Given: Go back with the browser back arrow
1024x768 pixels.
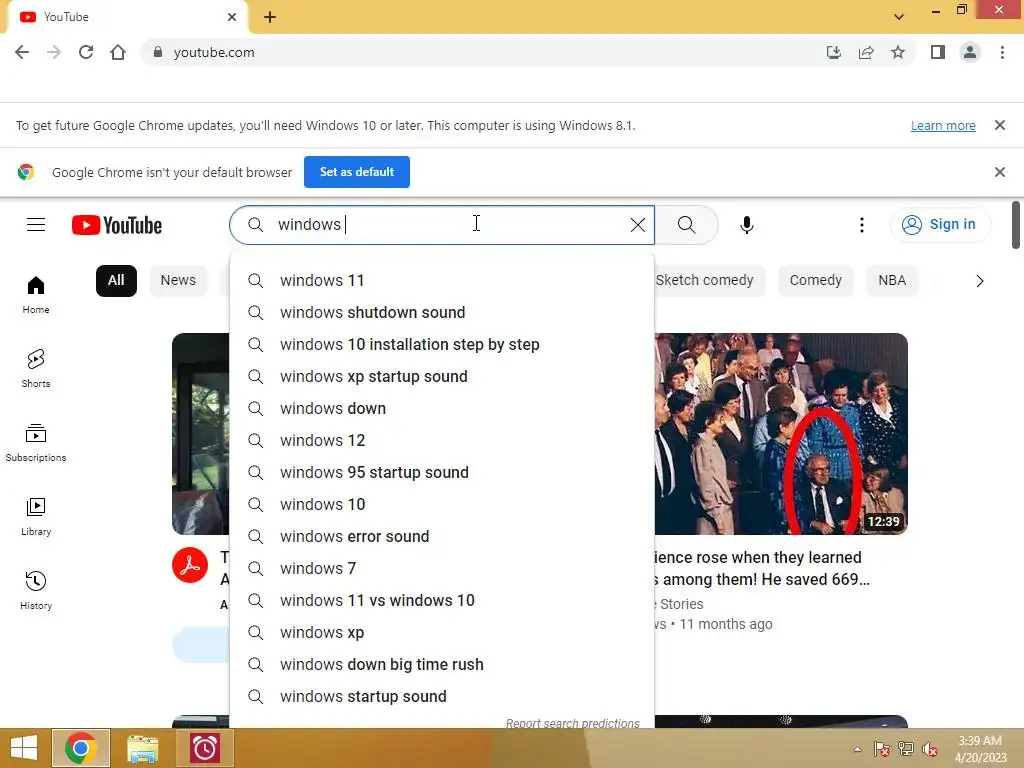Looking at the screenshot, I should [x=22, y=52].
